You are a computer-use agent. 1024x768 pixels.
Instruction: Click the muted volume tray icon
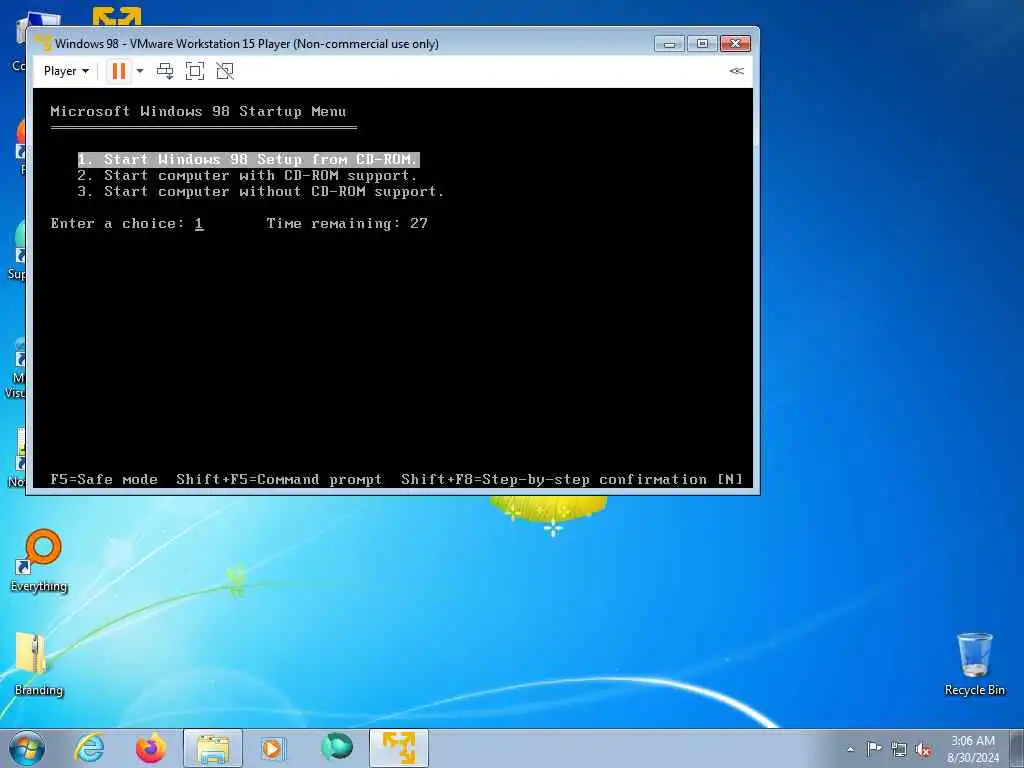[x=923, y=750]
